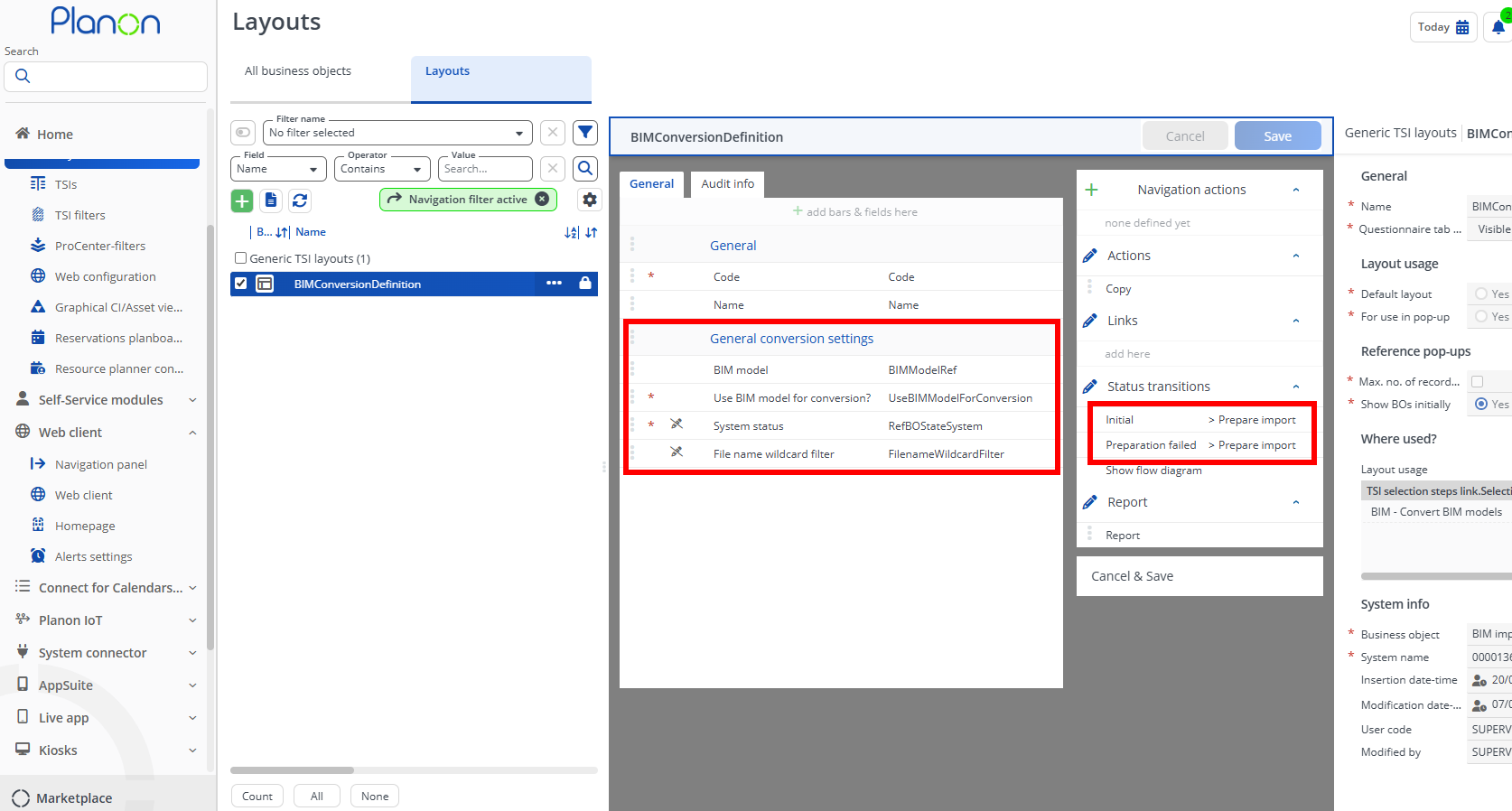Click the Save button
Screen dimensions: 1512x811
[x=1277, y=136]
